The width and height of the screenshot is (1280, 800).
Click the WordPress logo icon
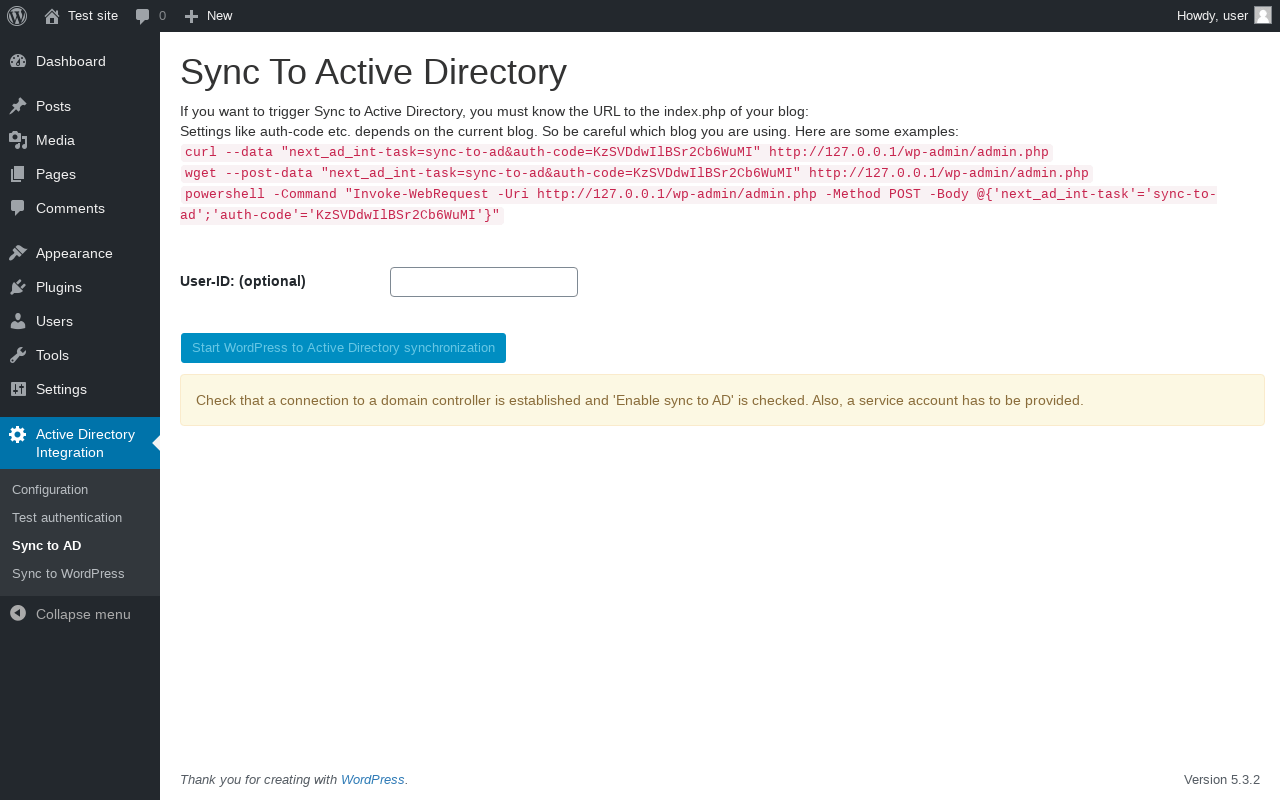(x=17, y=16)
